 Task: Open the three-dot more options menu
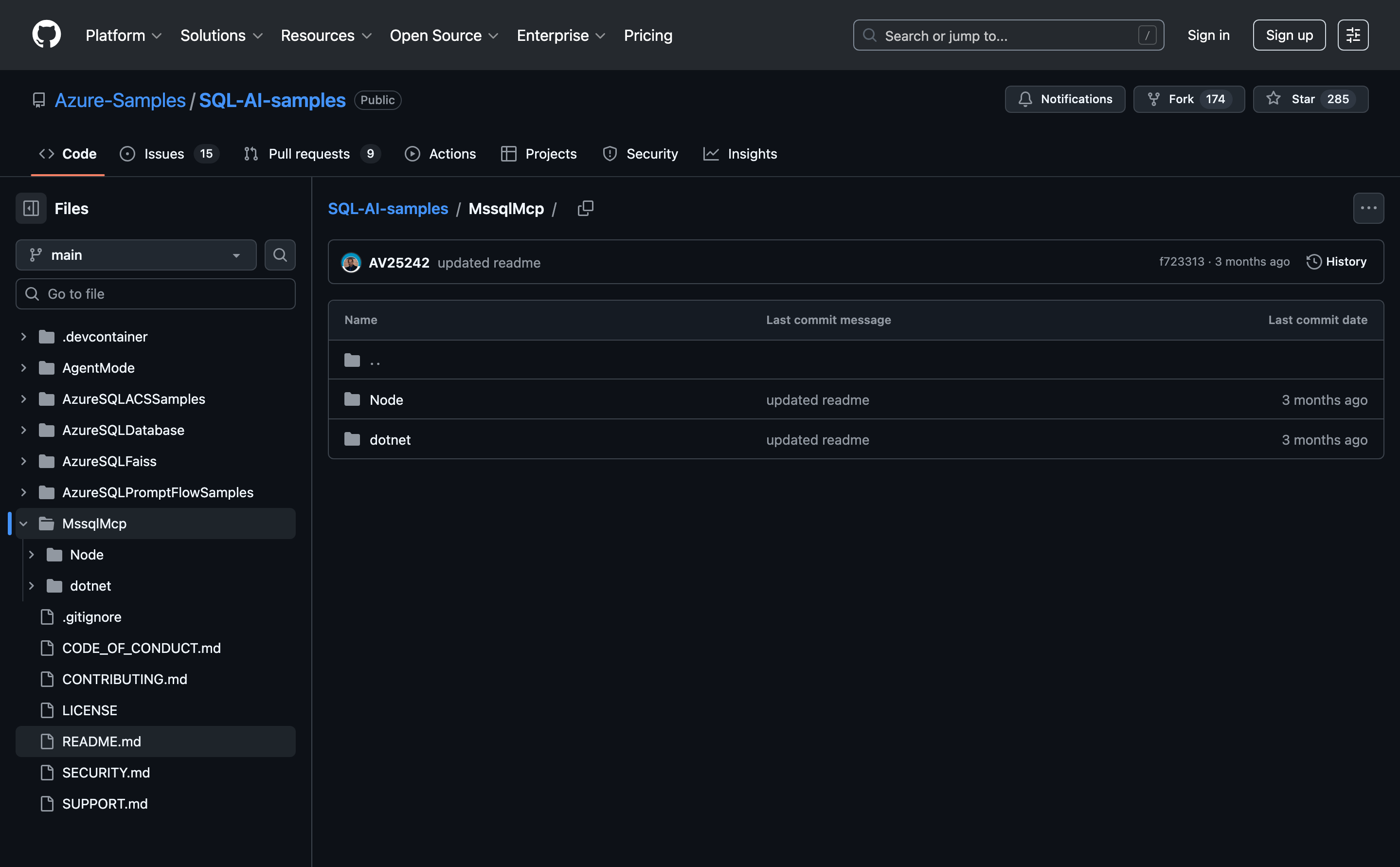[1368, 208]
